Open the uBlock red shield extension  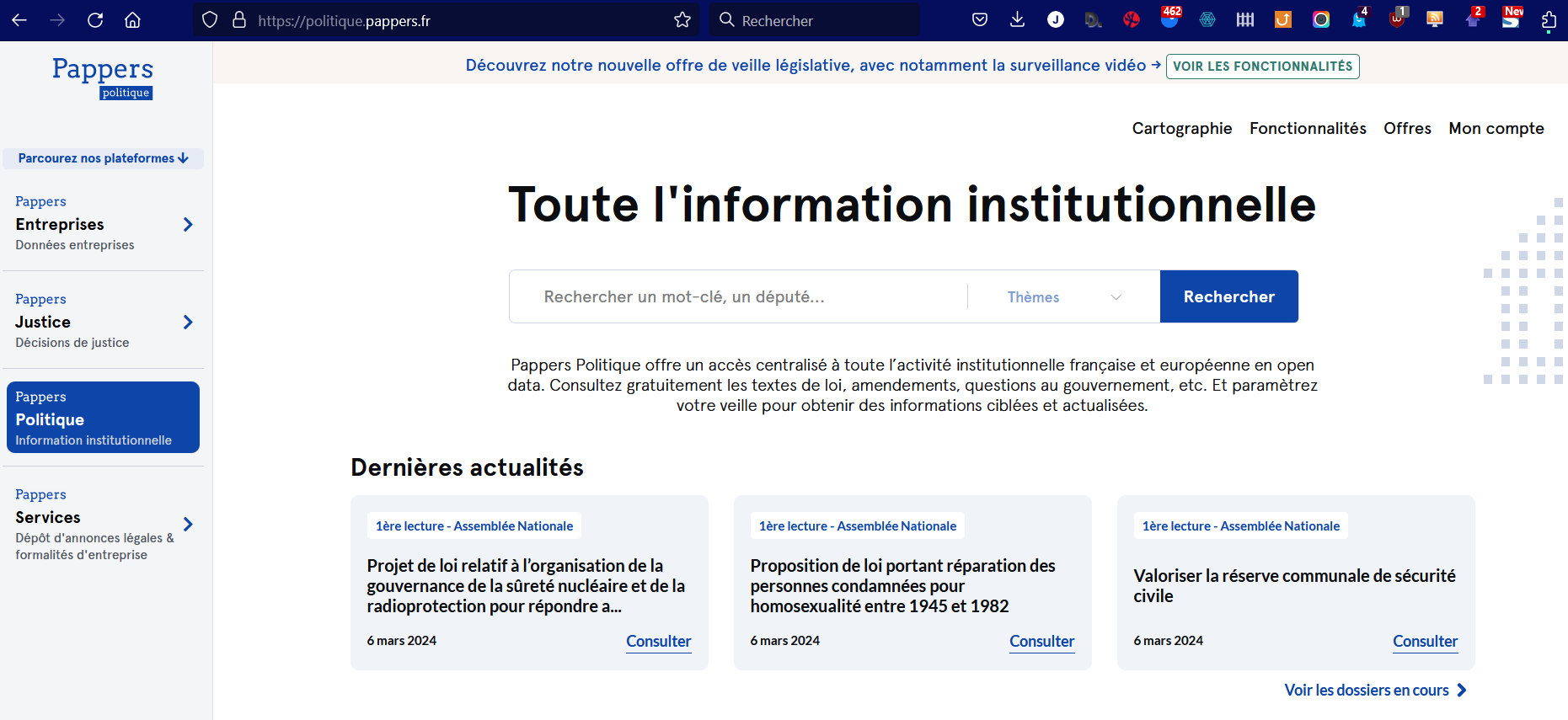click(x=1397, y=19)
